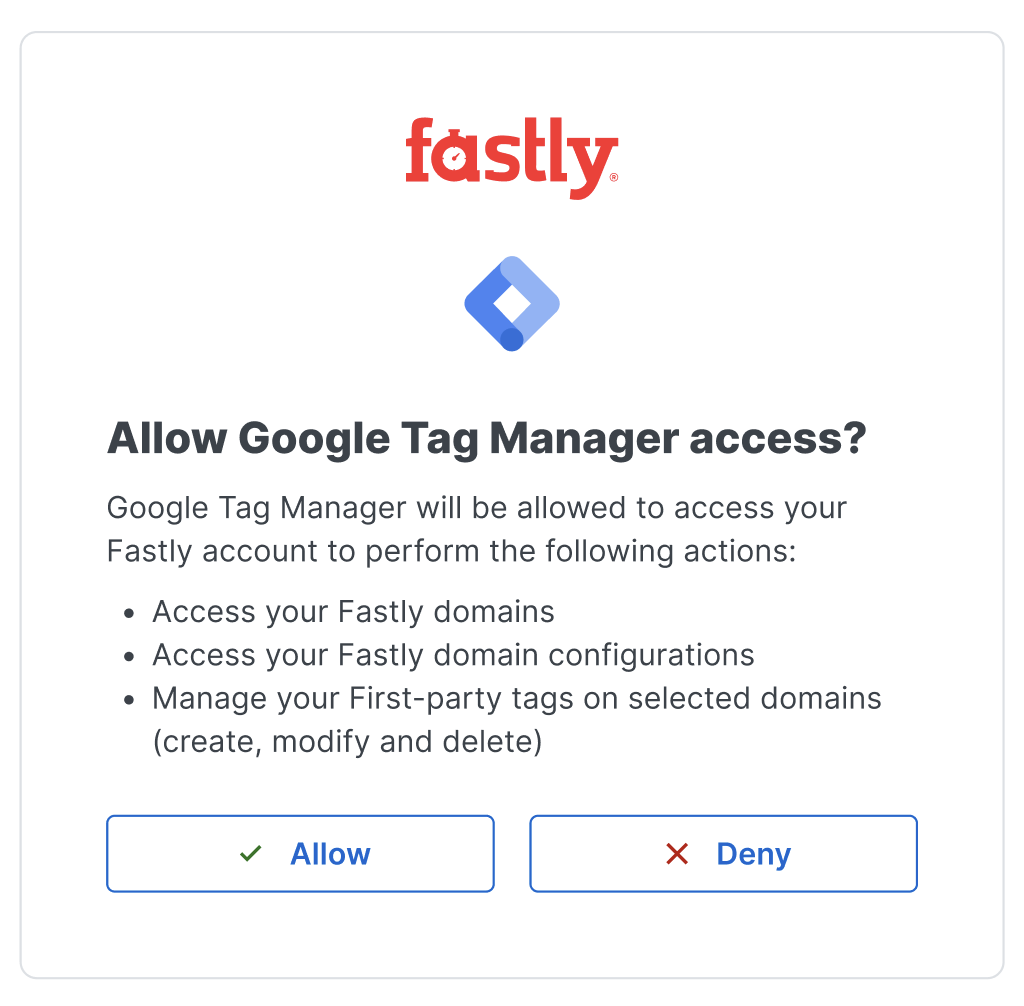Viewport: 1024px width, 1006px height.
Task: Click the heading 'Allow Google Tag Manager access?'
Action: point(486,438)
